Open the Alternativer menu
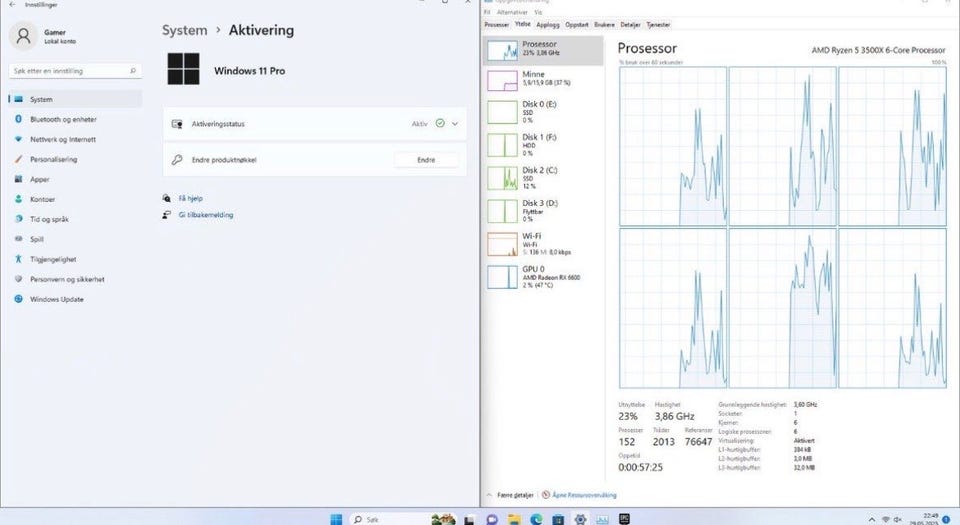The height and width of the screenshot is (525, 960). [x=512, y=12]
